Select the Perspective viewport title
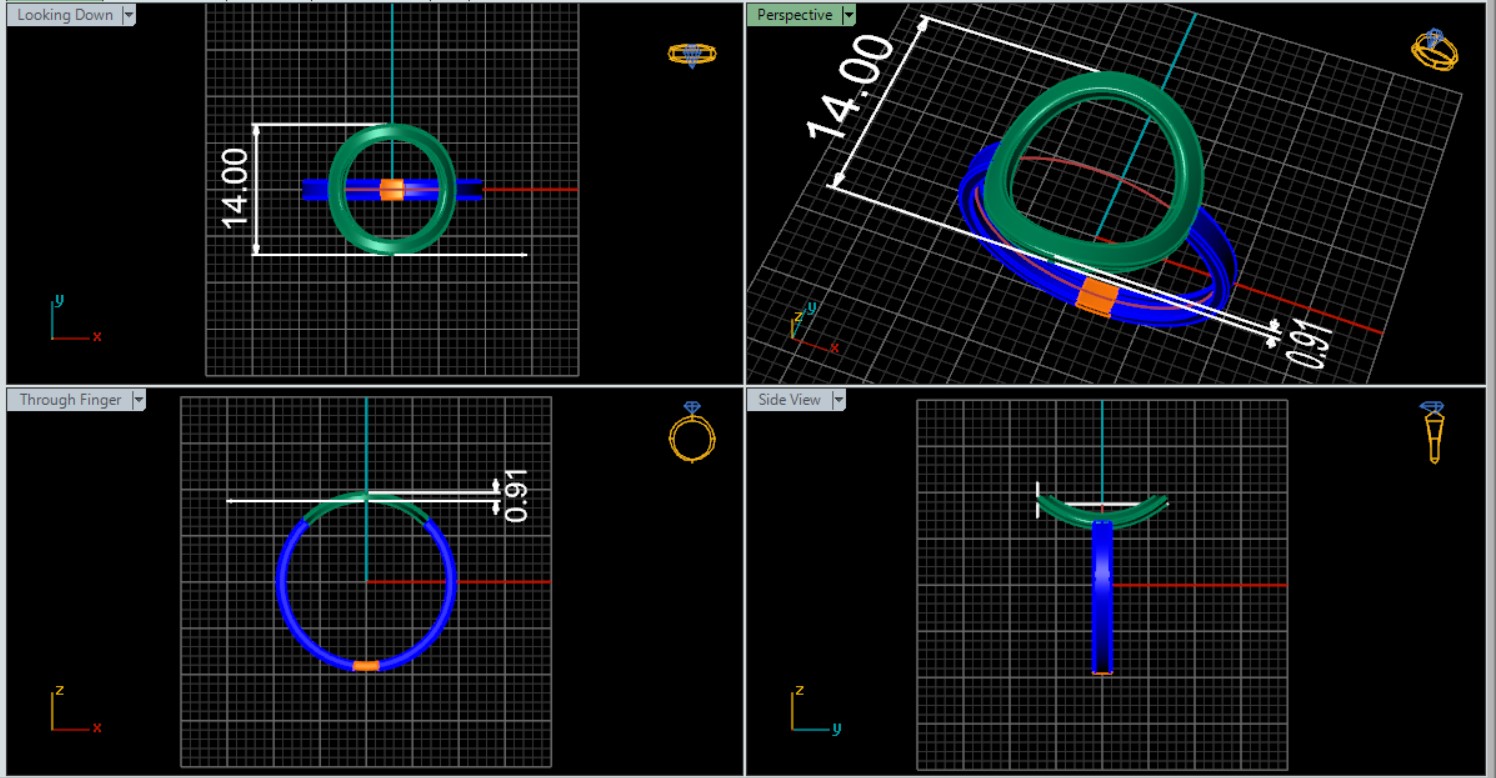Screen dimensions: 1496x778 [x=794, y=15]
